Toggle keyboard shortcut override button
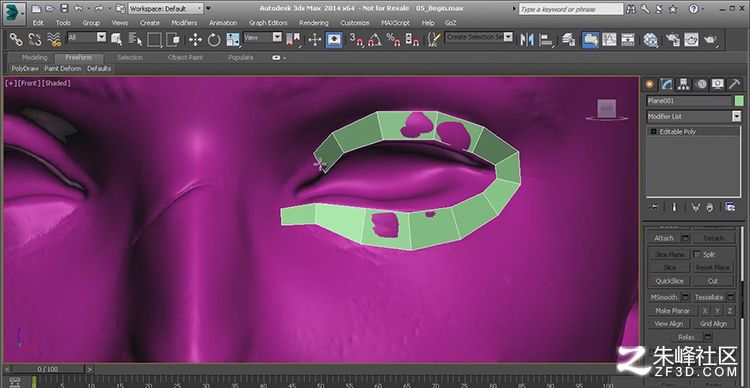 point(334,40)
